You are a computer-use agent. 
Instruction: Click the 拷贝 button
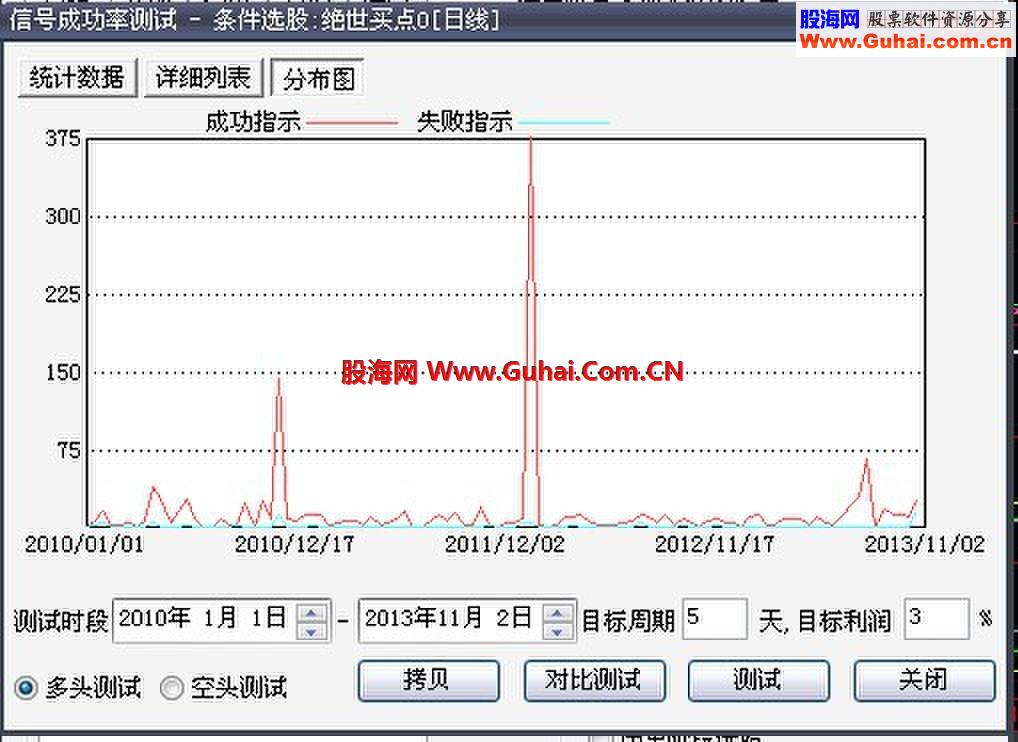pos(428,680)
